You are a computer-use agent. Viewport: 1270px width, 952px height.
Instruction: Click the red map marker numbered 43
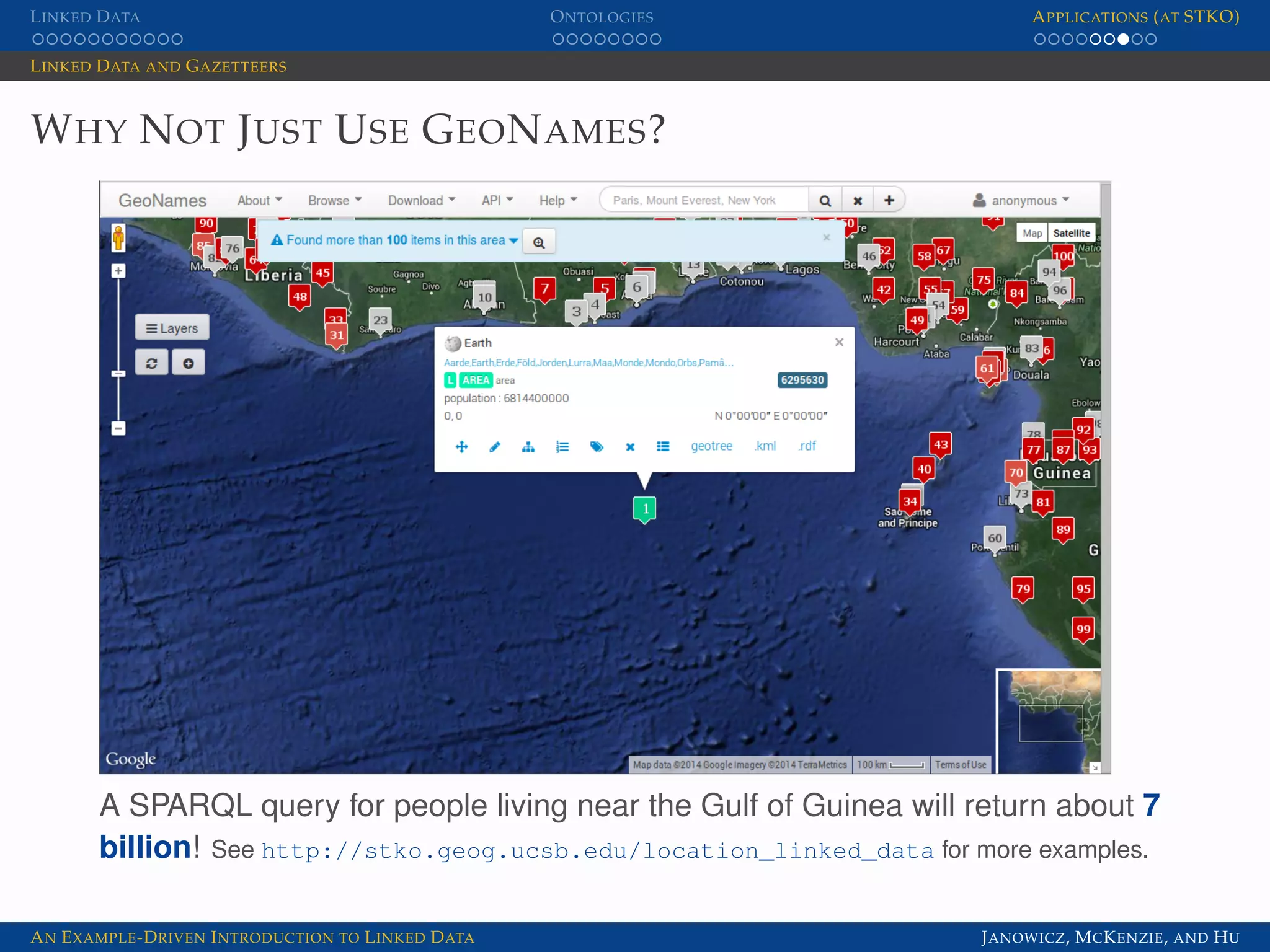[941, 445]
